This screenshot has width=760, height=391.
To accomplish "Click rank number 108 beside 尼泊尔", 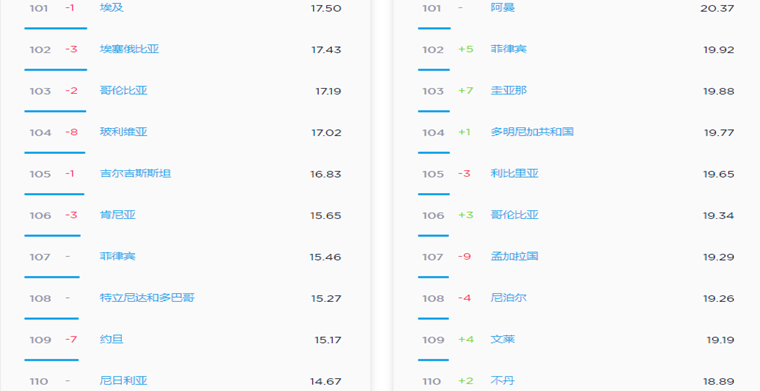I will (x=433, y=298).
